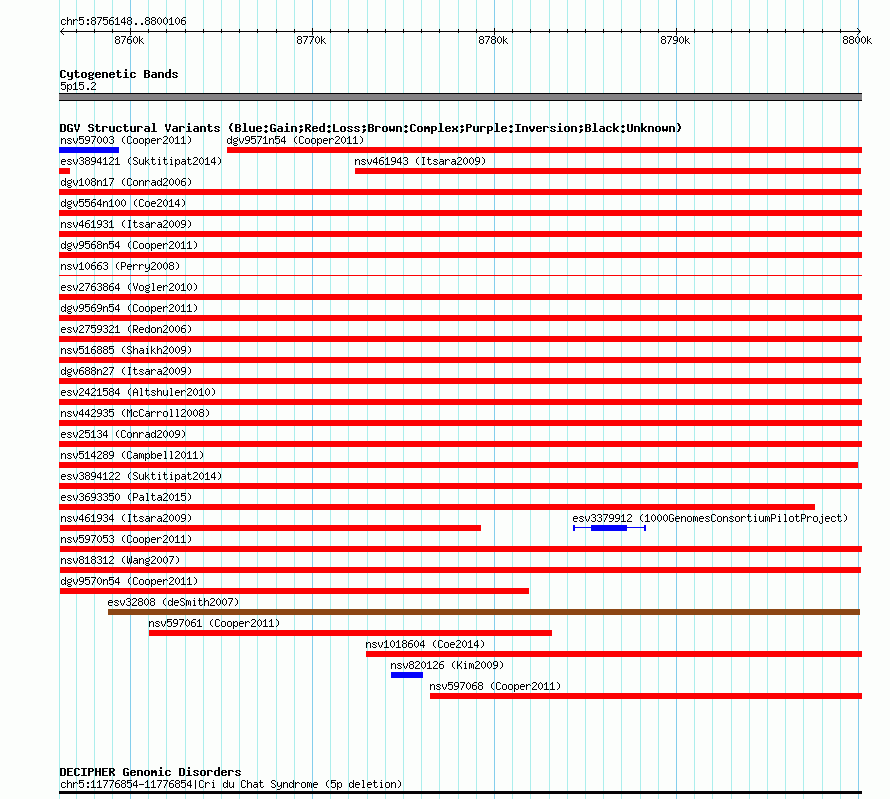This screenshot has width=890, height=799.
Task: Click the black Cri du Chat region bar
Action: coord(460,793)
